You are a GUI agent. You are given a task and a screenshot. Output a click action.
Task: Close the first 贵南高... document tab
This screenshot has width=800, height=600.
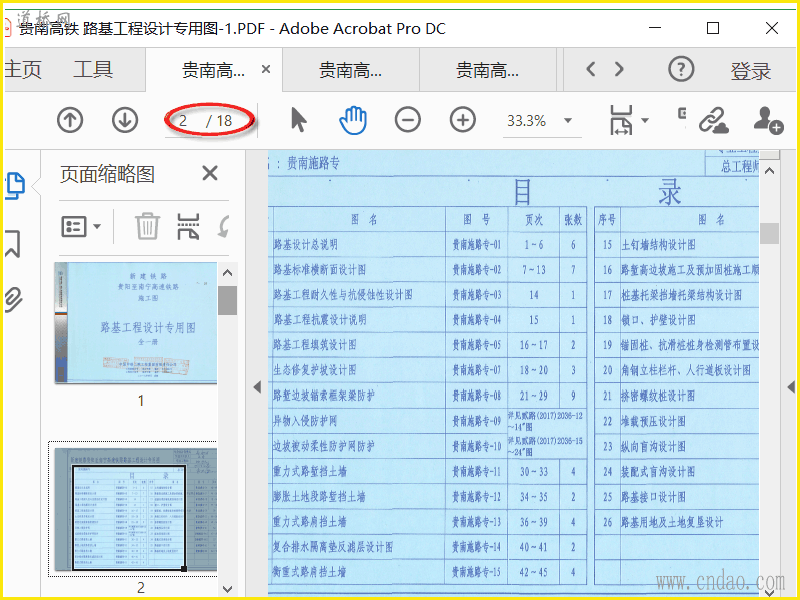(x=266, y=69)
